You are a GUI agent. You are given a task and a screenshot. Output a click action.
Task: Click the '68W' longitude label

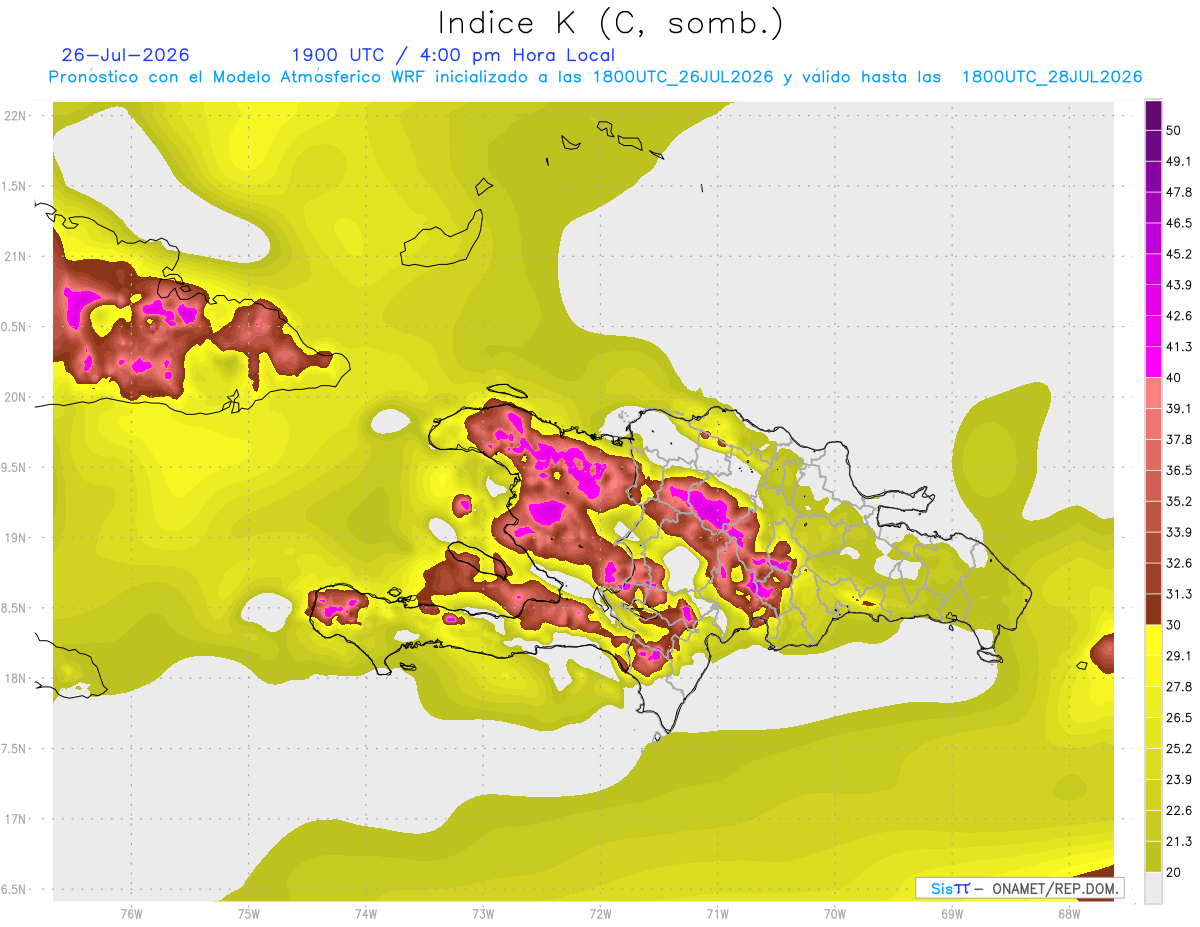(1068, 914)
